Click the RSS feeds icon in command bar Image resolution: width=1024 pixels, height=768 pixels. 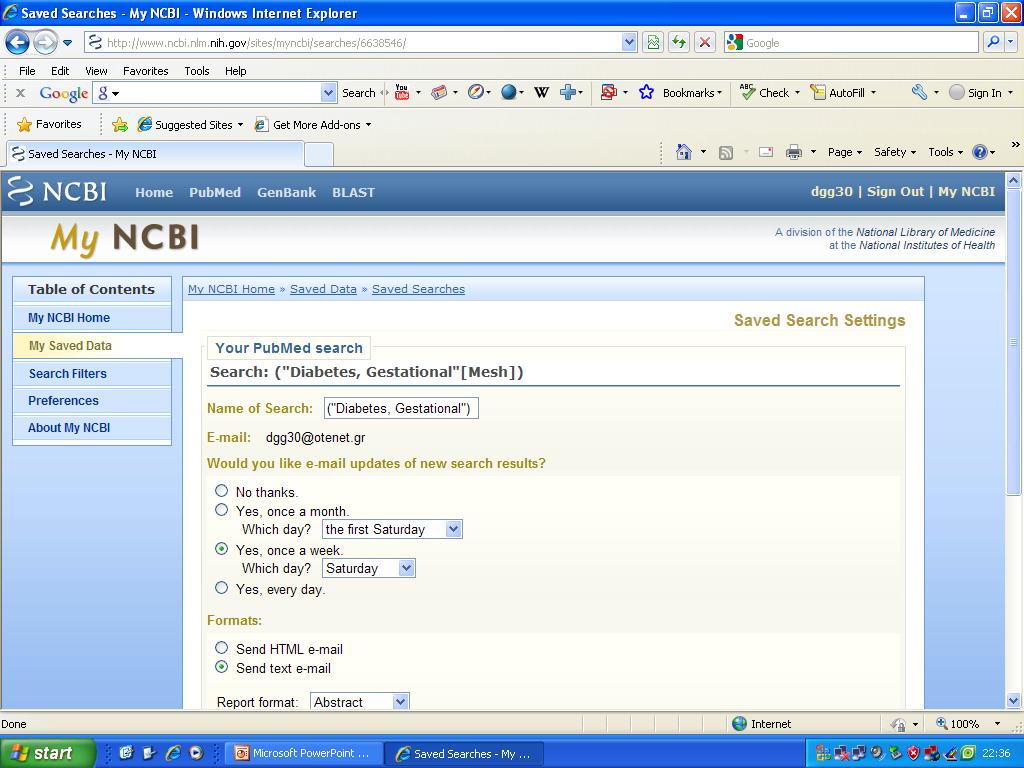(x=726, y=153)
